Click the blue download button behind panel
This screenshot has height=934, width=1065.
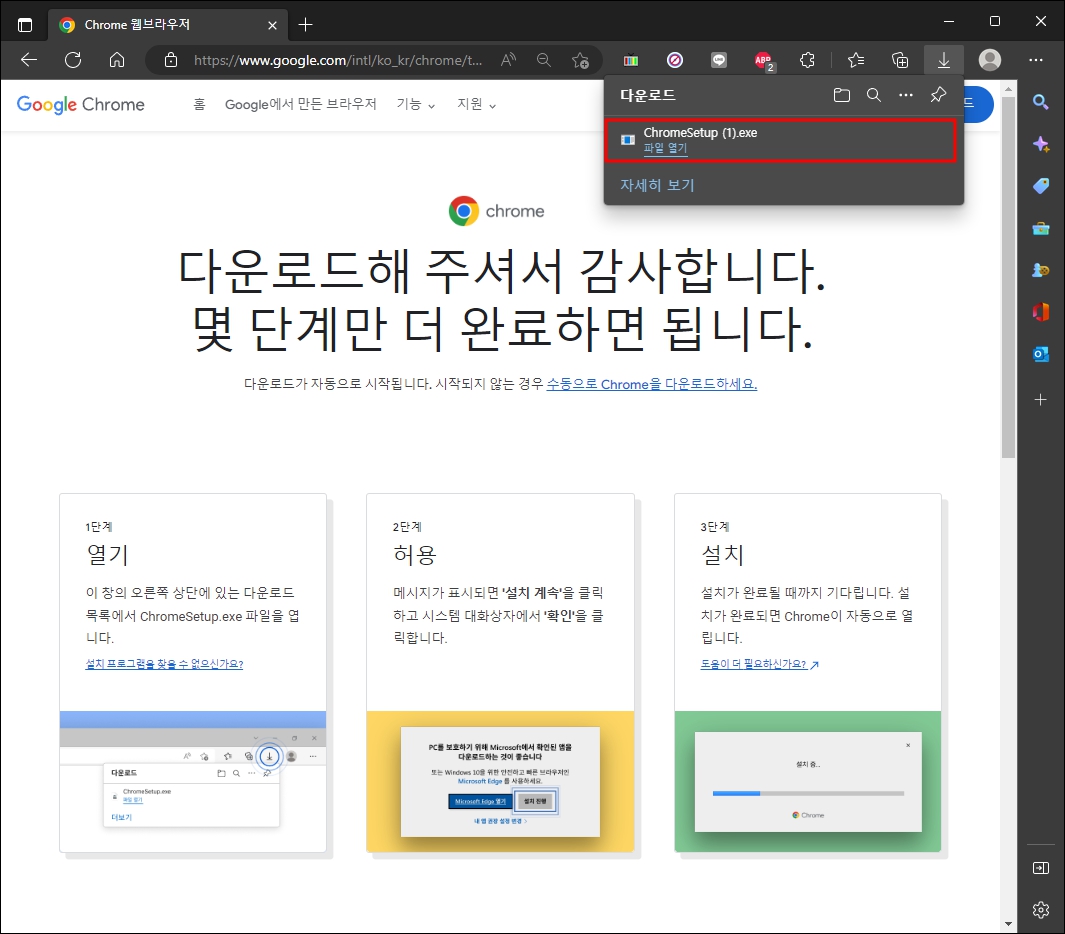click(979, 104)
